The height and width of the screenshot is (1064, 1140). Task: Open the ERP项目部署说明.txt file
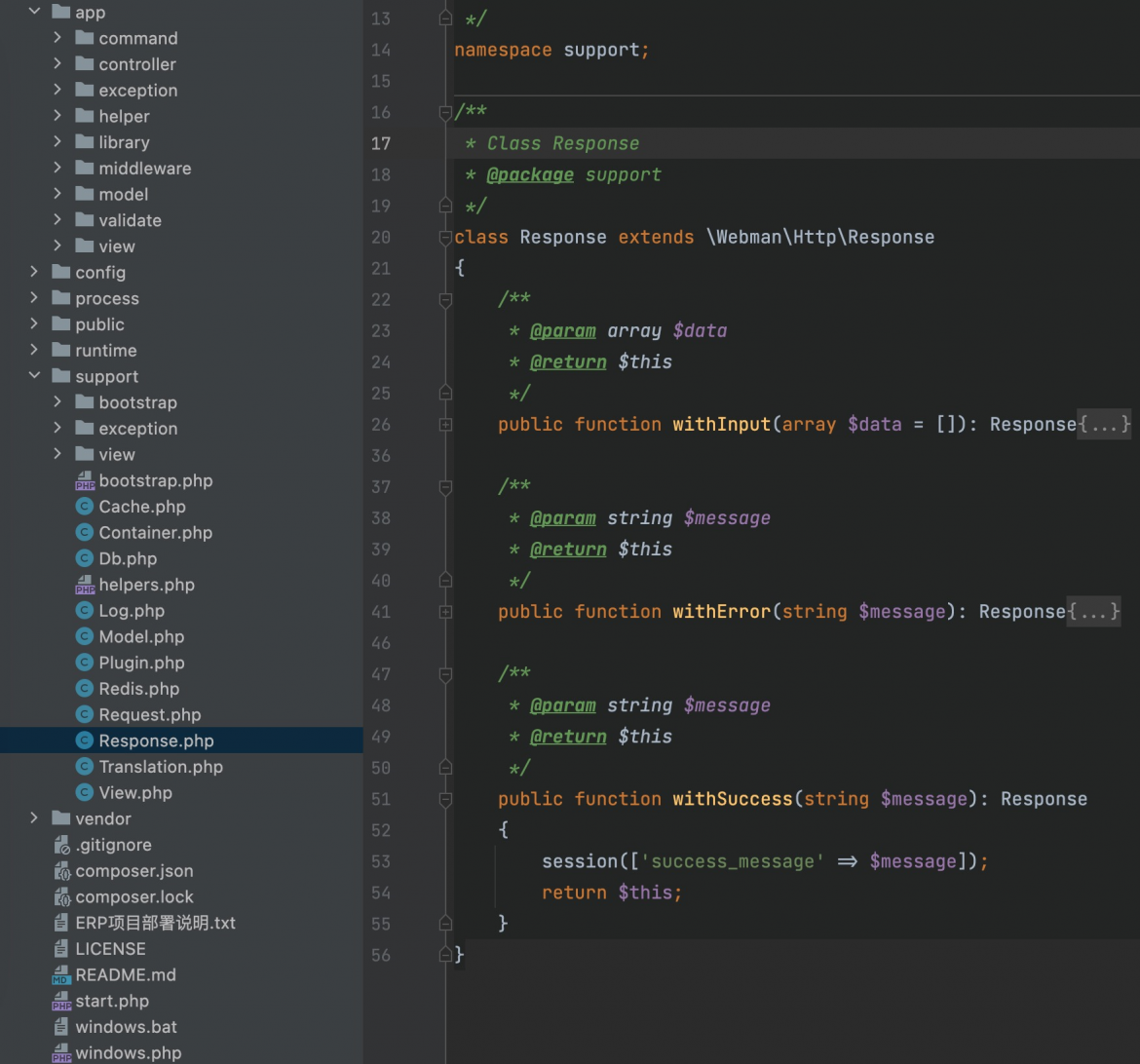(156, 923)
